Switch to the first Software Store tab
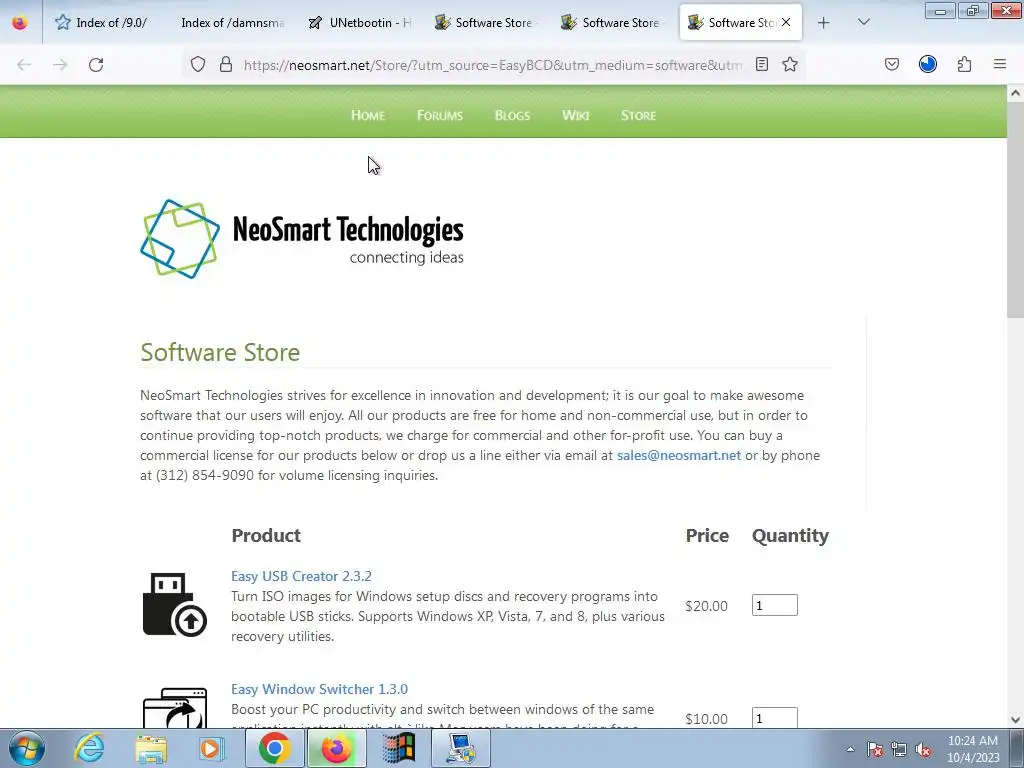The width and height of the screenshot is (1024, 768). tap(486, 23)
